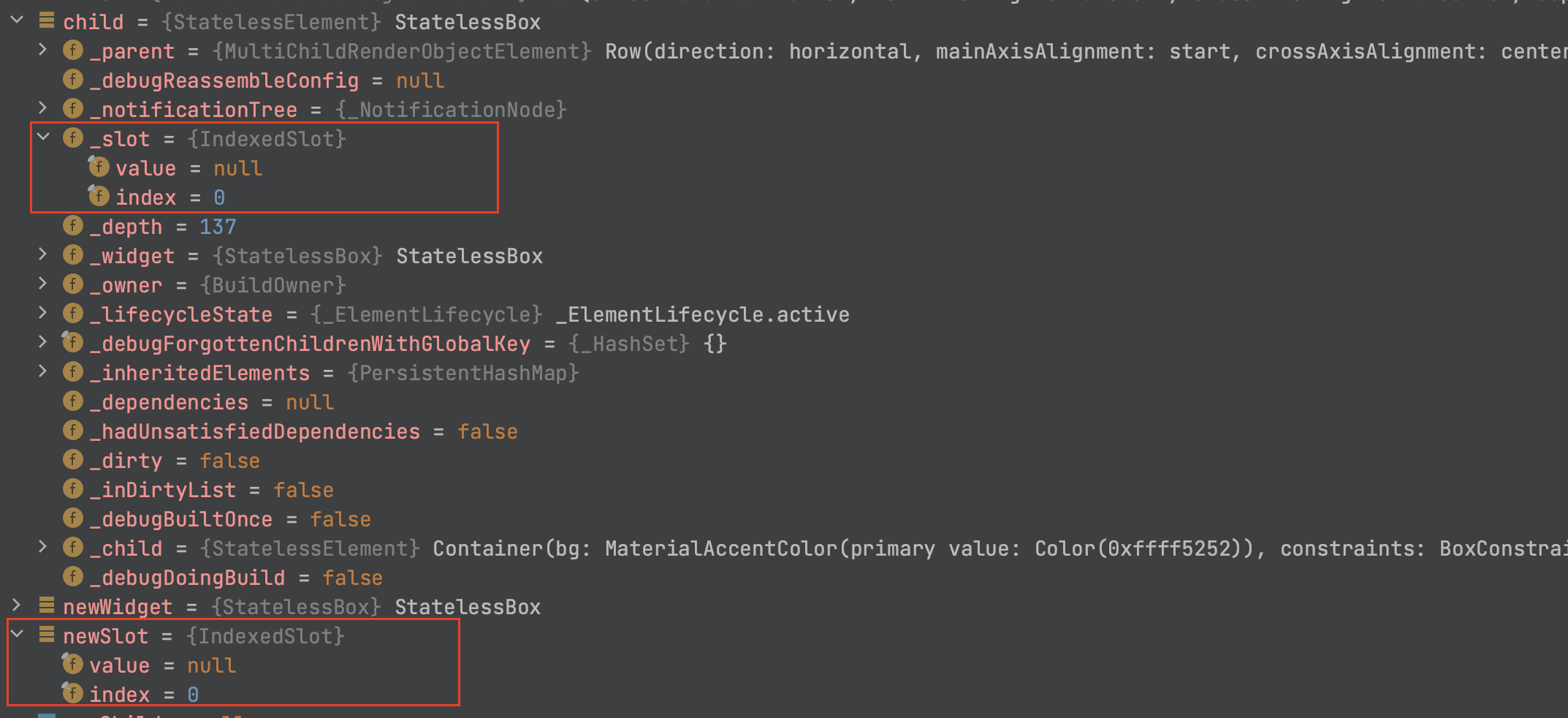Collapse the _slot IndexedSlot node
Screen dimensions: 1568x718
pyautogui.click(x=43, y=137)
